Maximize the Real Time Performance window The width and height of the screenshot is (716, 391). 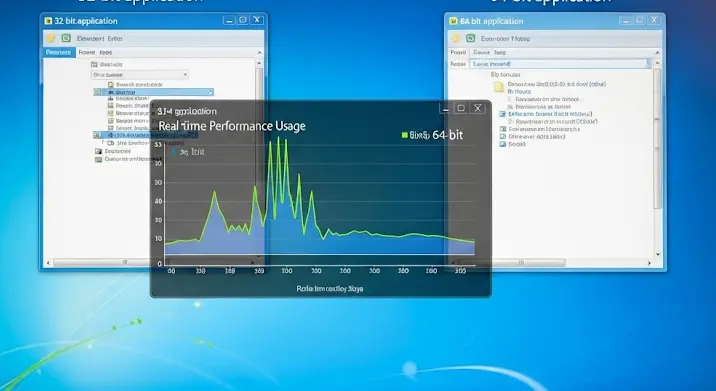click(x=461, y=108)
